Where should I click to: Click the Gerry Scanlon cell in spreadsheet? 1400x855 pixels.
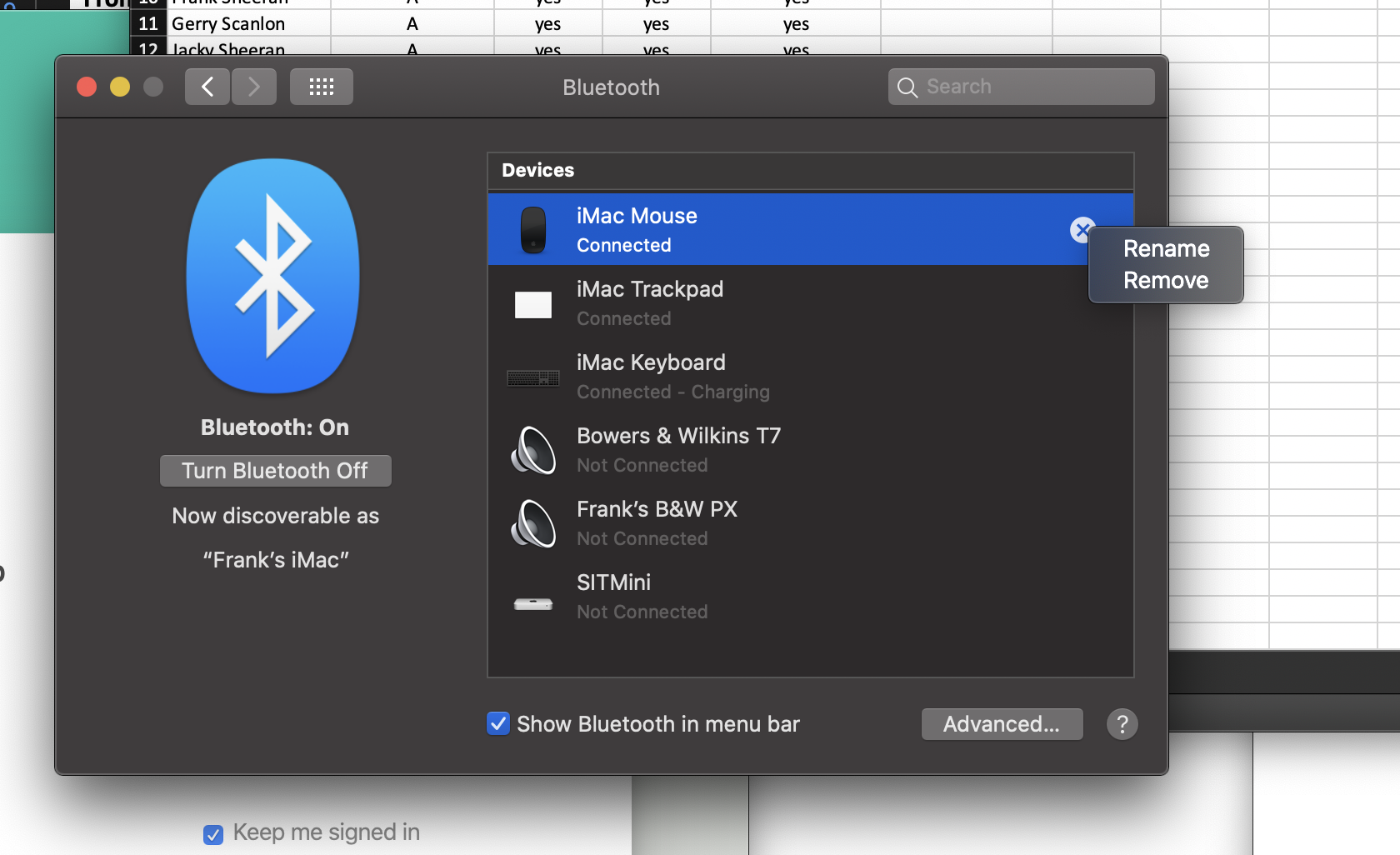click(249, 23)
